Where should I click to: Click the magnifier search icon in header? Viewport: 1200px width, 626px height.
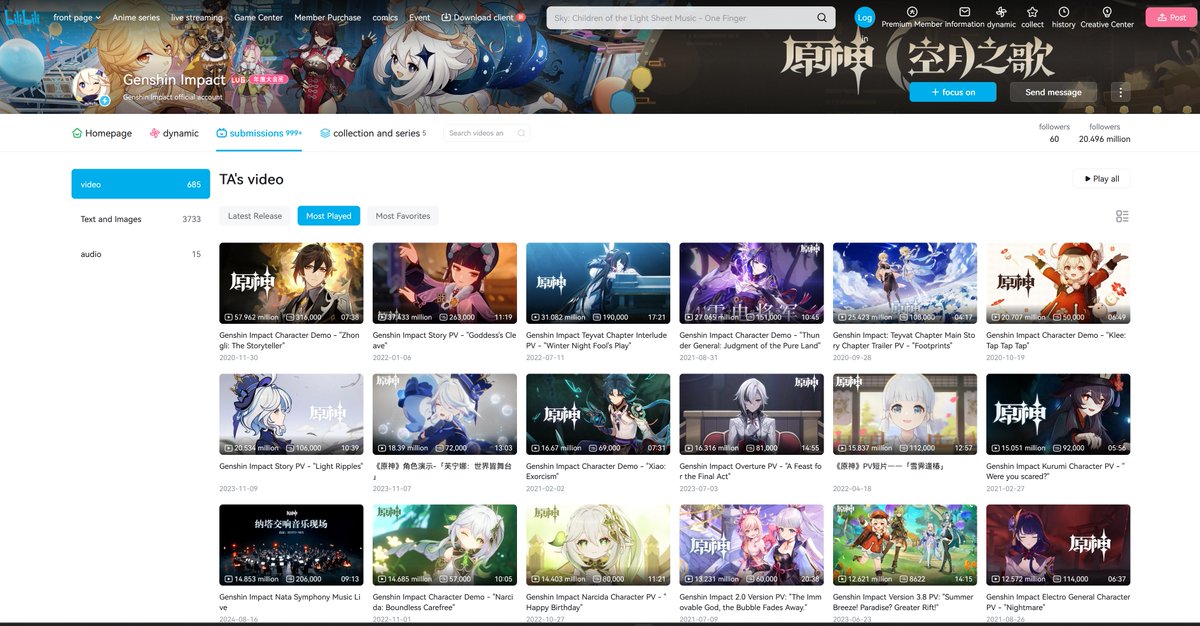(822, 18)
